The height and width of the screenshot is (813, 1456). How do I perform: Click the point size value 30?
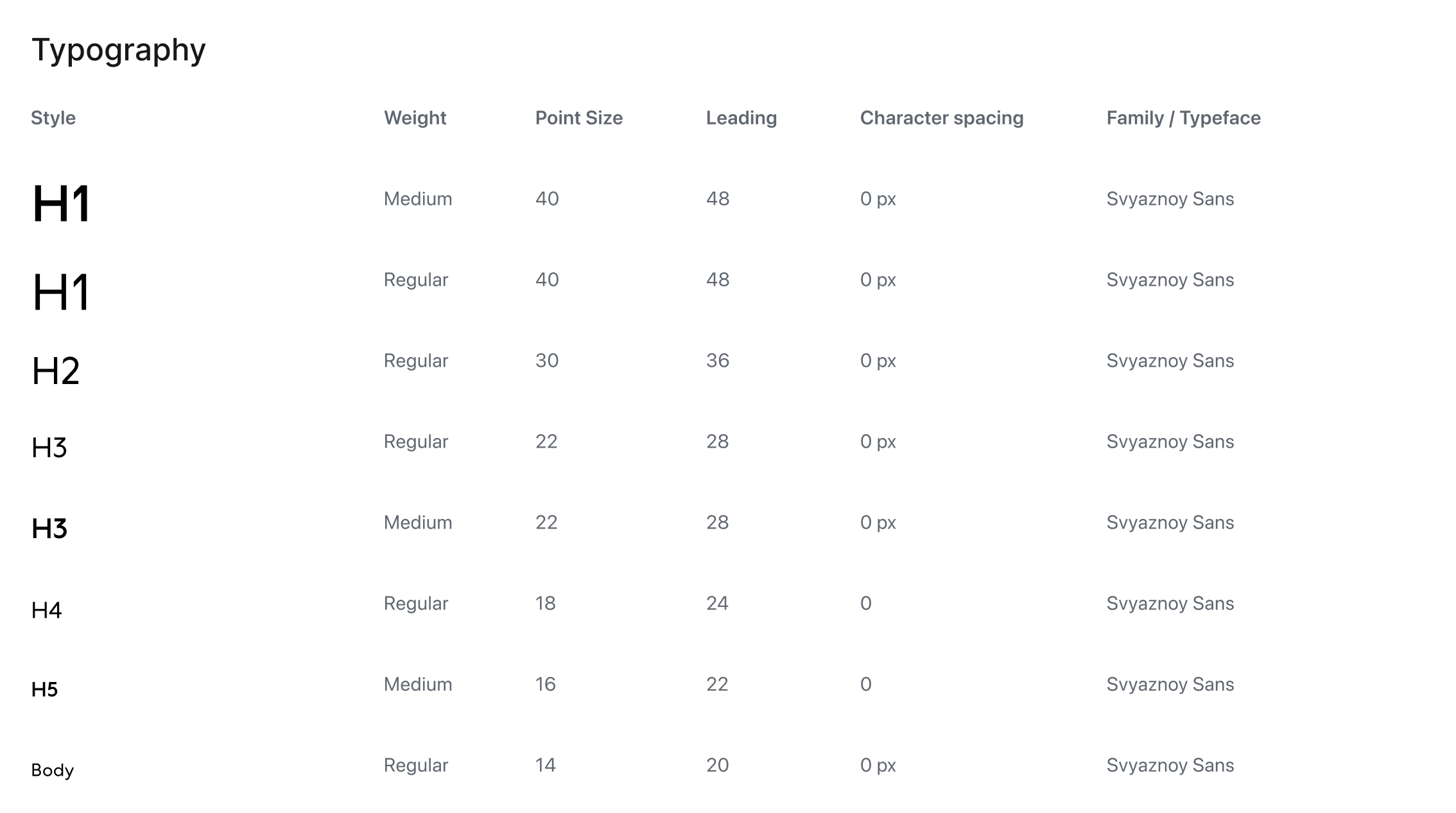(x=547, y=361)
